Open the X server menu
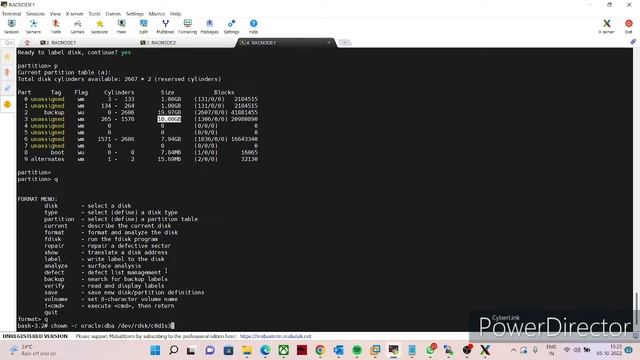 coord(75,13)
